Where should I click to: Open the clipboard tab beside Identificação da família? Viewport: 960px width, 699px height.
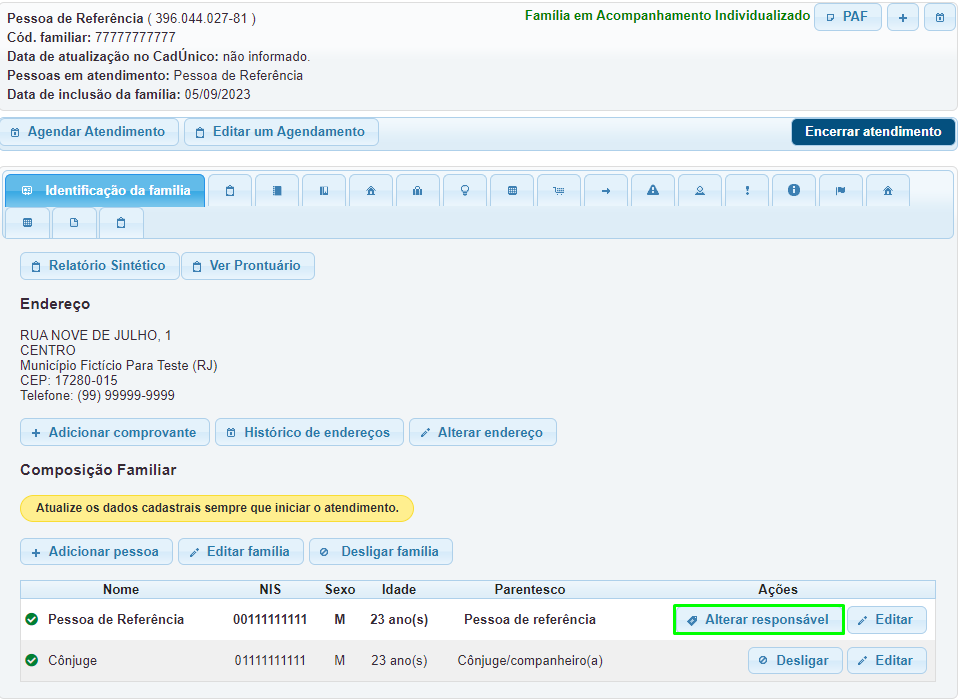click(230, 190)
